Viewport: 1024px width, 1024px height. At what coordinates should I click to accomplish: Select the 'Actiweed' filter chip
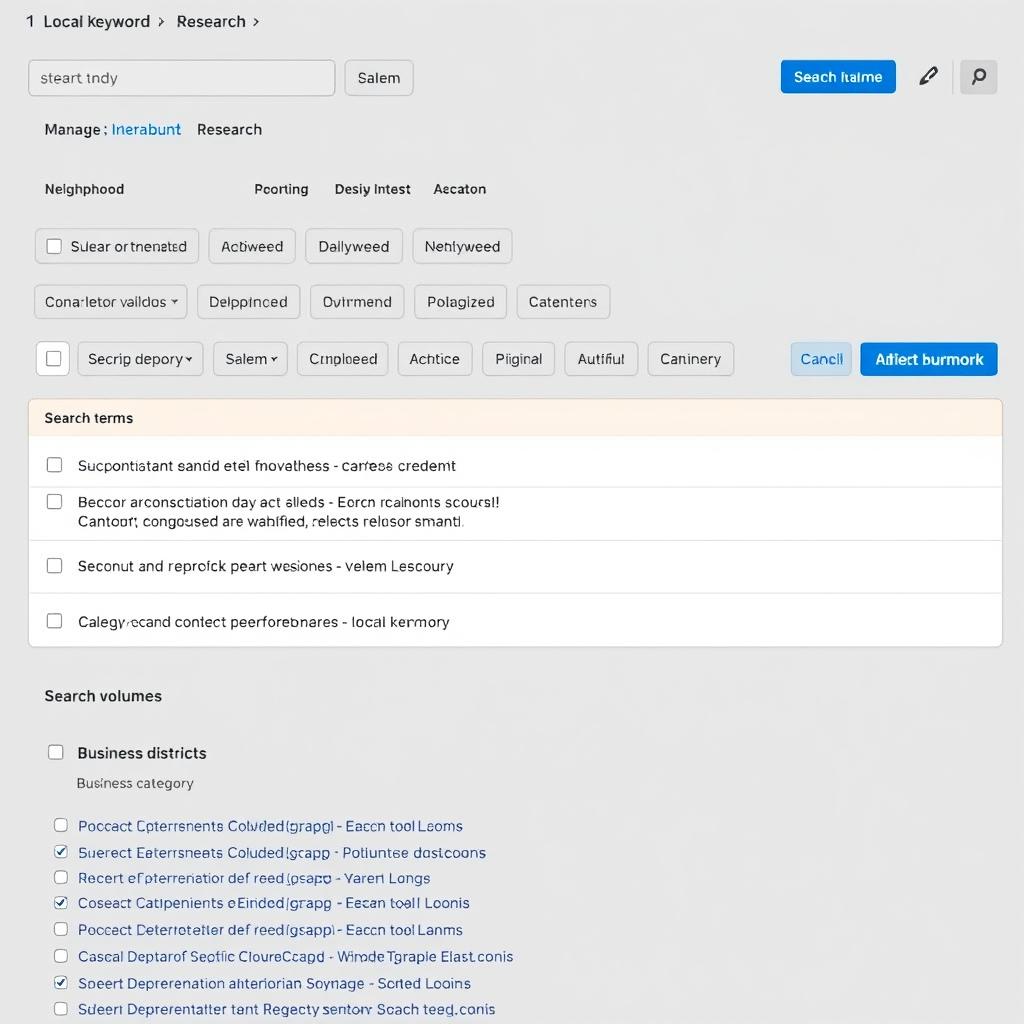click(x=251, y=246)
